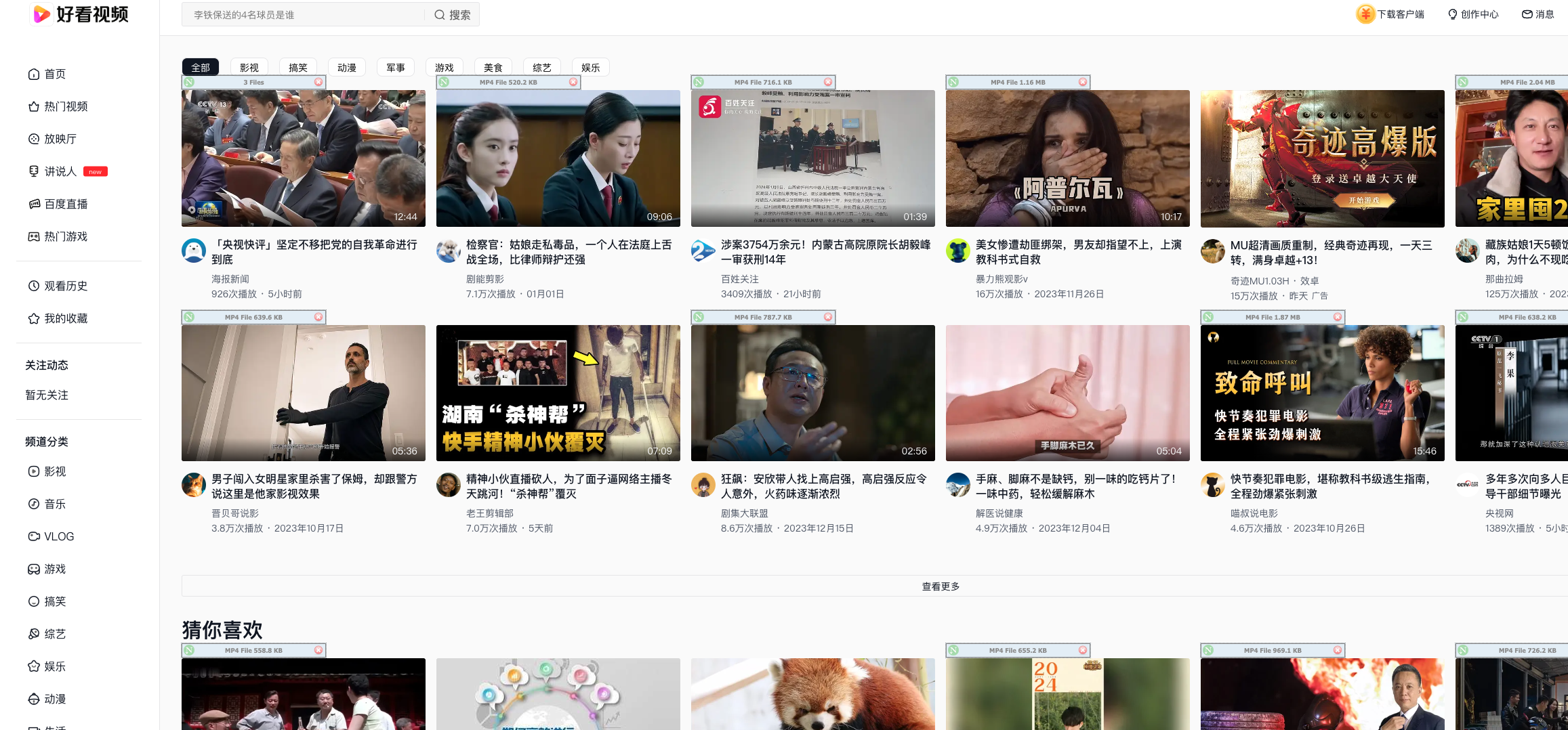Open title 涉案3754万余元 内蒙古高院原院长

826,252
